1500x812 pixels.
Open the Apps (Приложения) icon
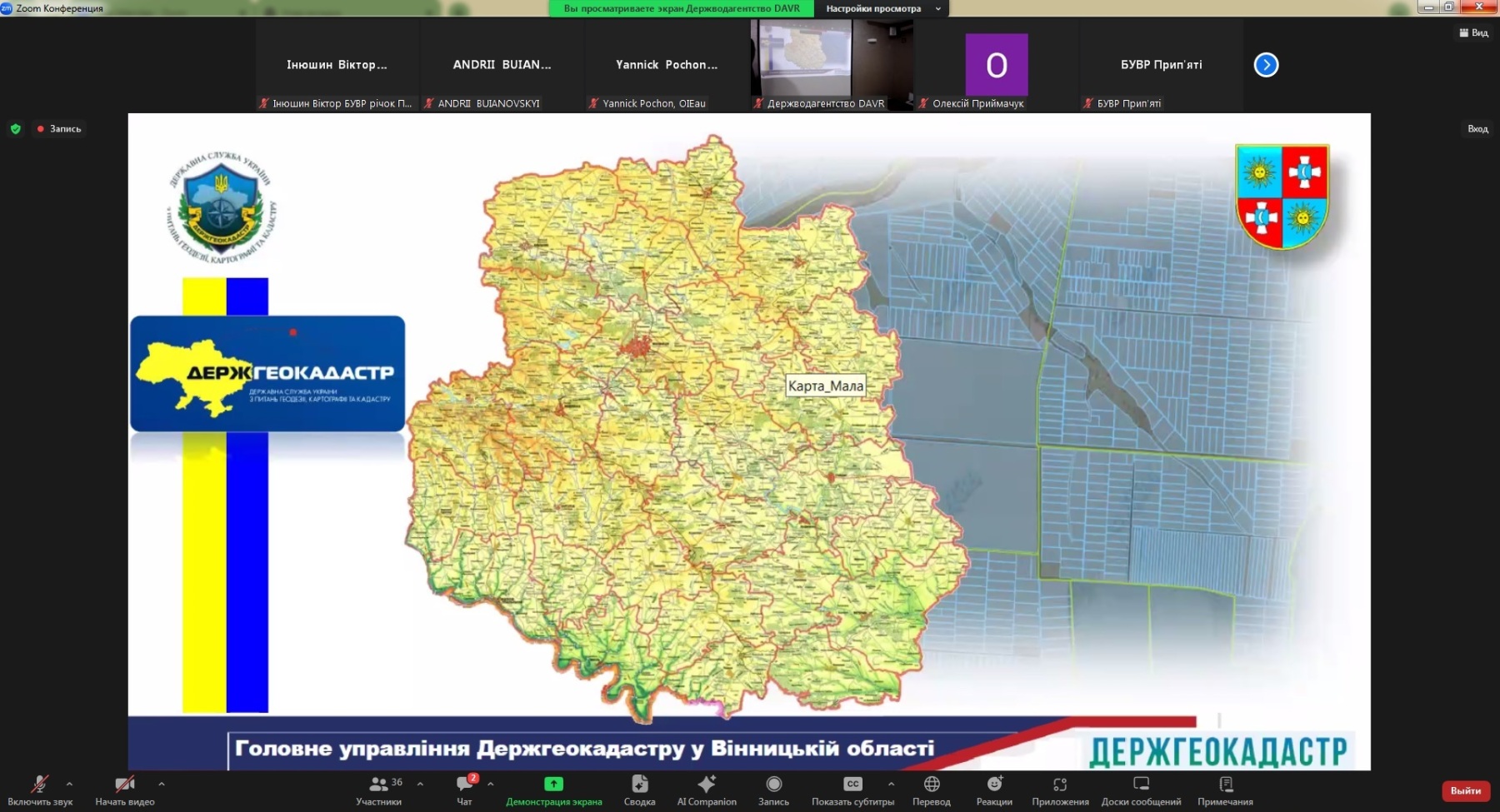pyautogui.click(x=1059, y=785)
